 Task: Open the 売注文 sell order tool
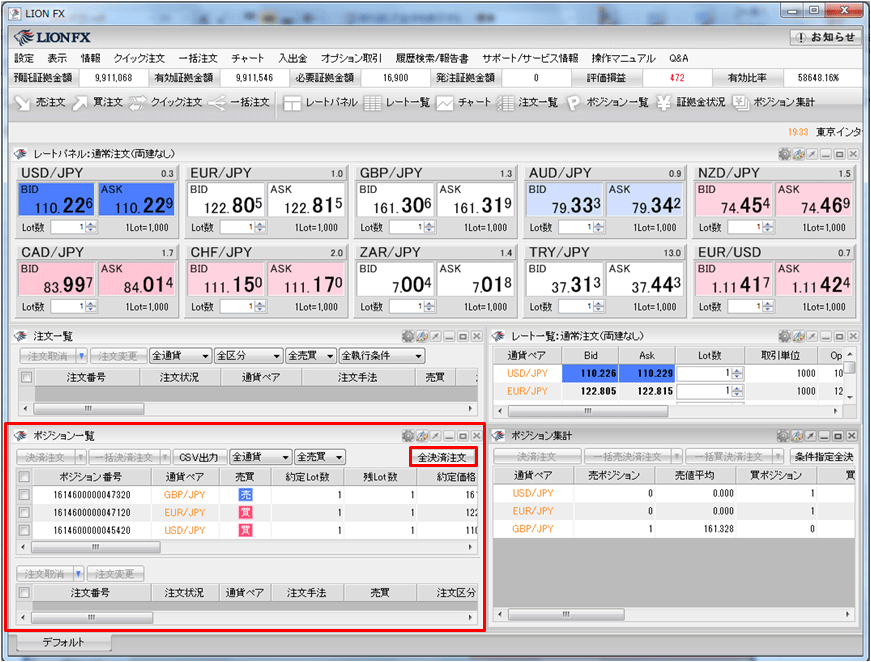tap(40, 102)
